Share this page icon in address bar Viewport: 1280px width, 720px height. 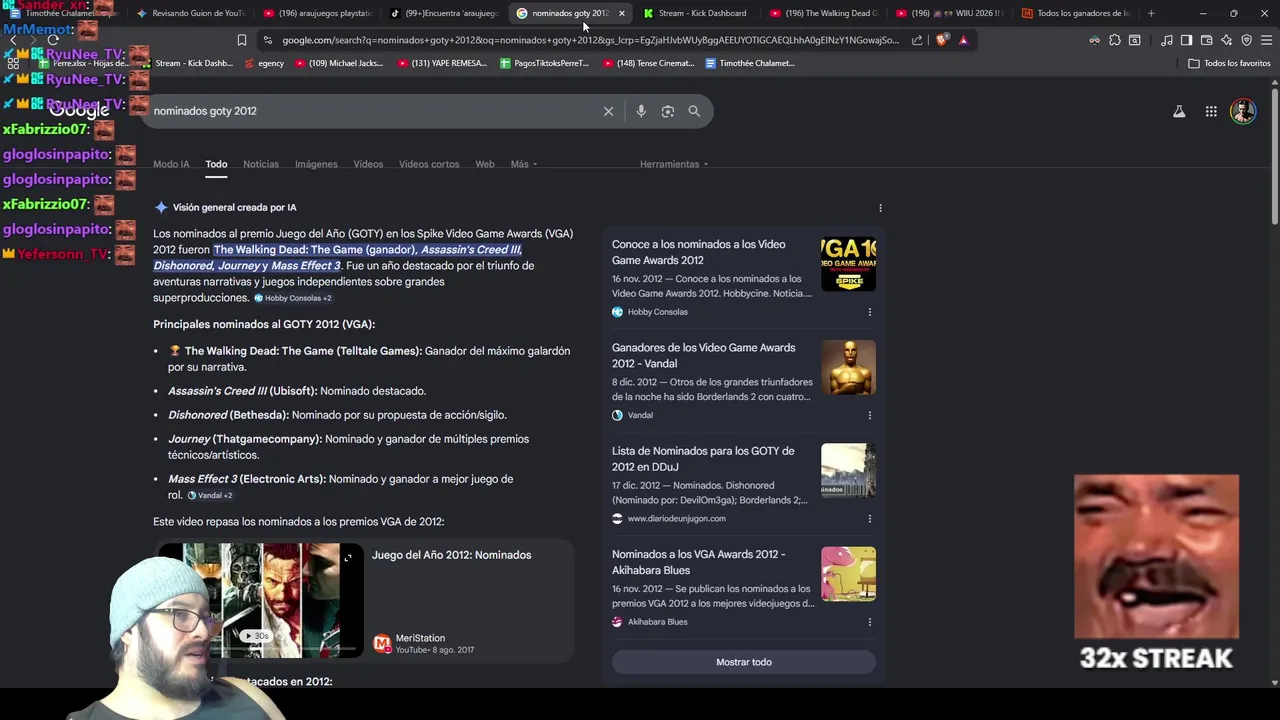tap(917, 40)
